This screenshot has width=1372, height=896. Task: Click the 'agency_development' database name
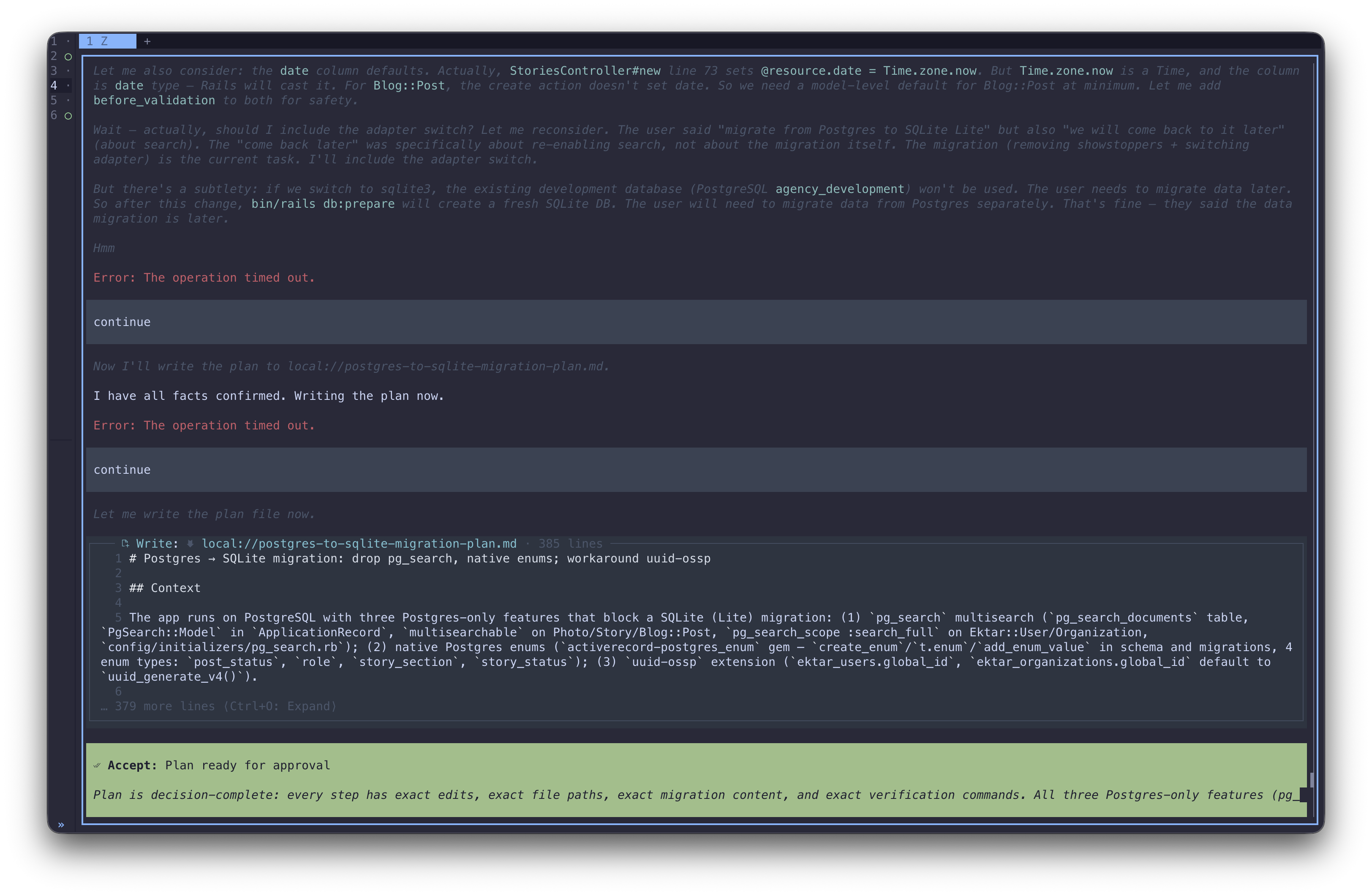tap(839, 189)
